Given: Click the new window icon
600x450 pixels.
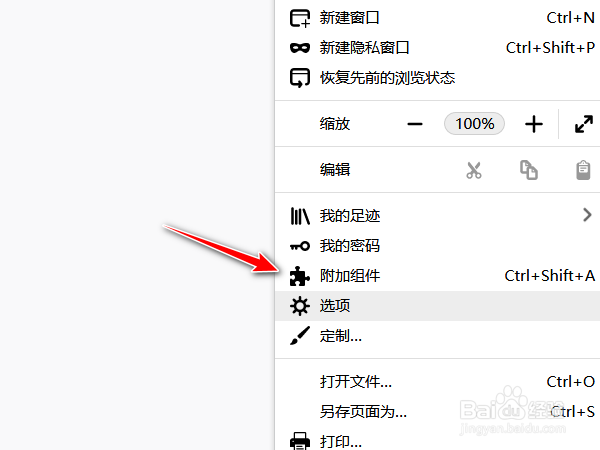Looking at the screenshot, I should (x=300, y=18).
